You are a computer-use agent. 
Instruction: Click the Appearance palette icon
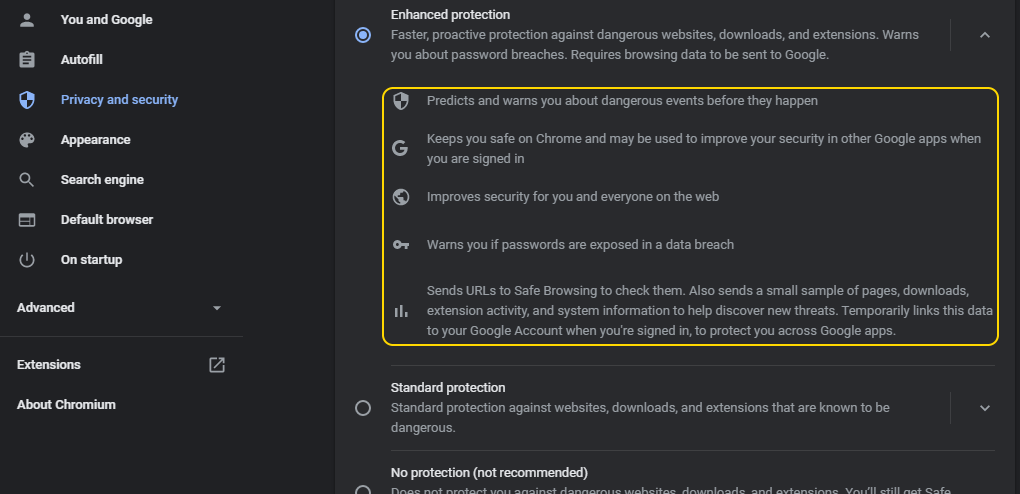point(27,140)
